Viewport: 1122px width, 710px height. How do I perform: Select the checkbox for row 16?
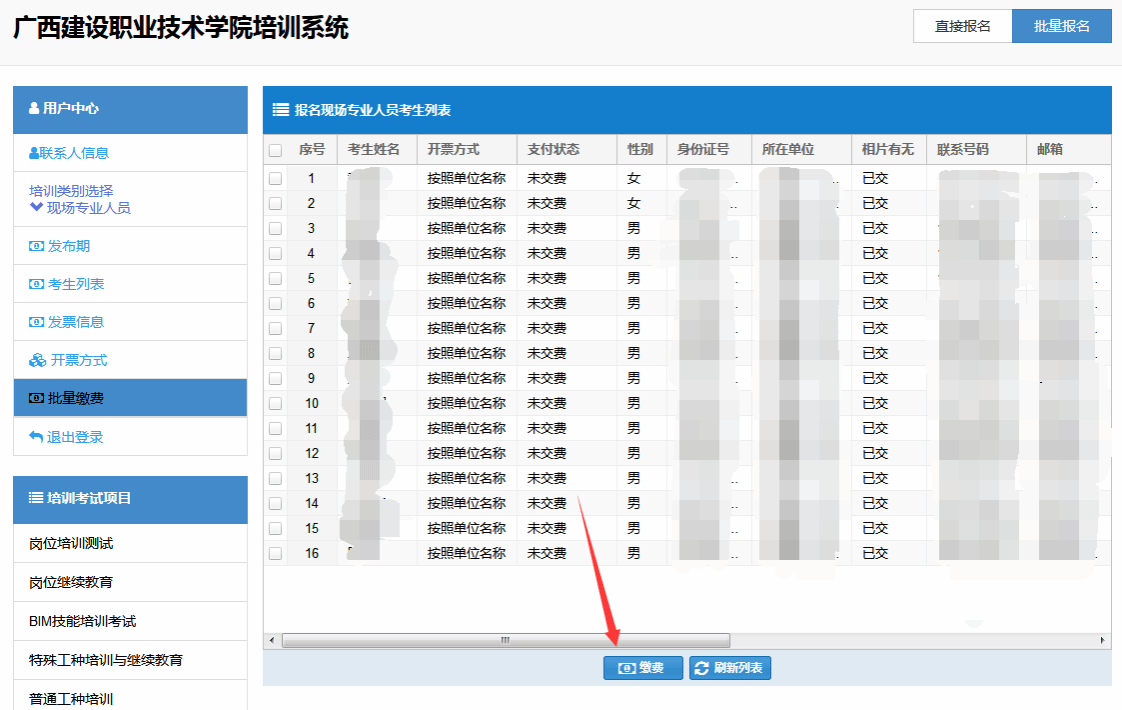pos(275,553)
